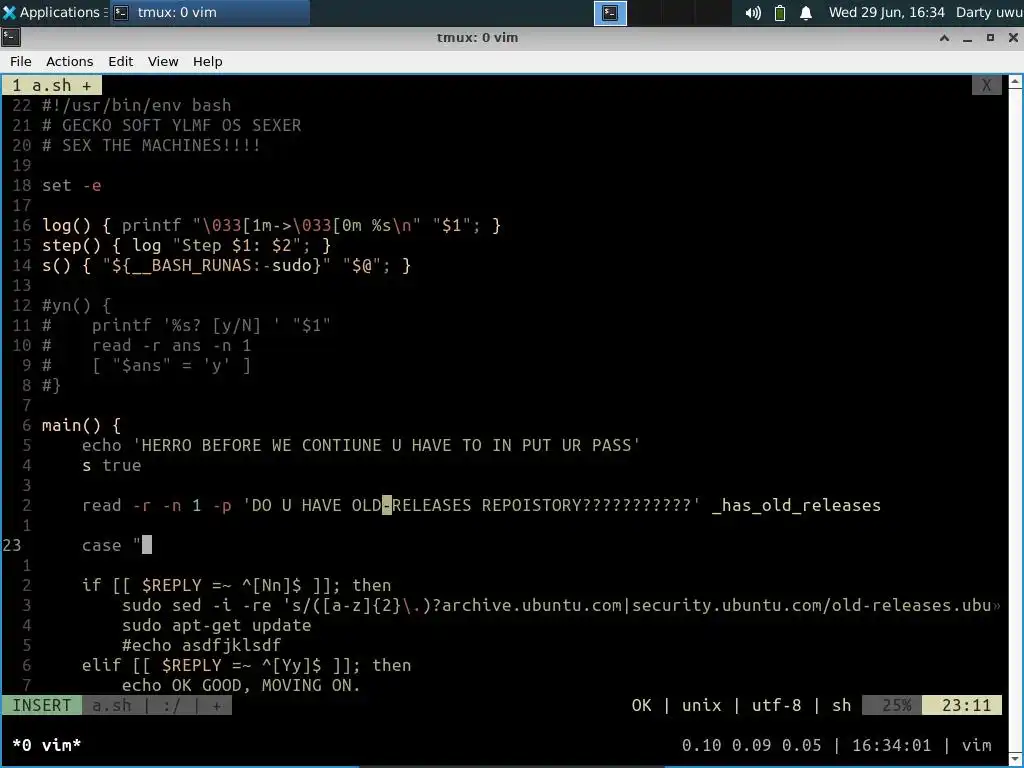The height and width of the screenshot is (768, 1024).
Task: Click the tmux load average '0.10 0.09 0.05'
Action: (x=753, y=745)
